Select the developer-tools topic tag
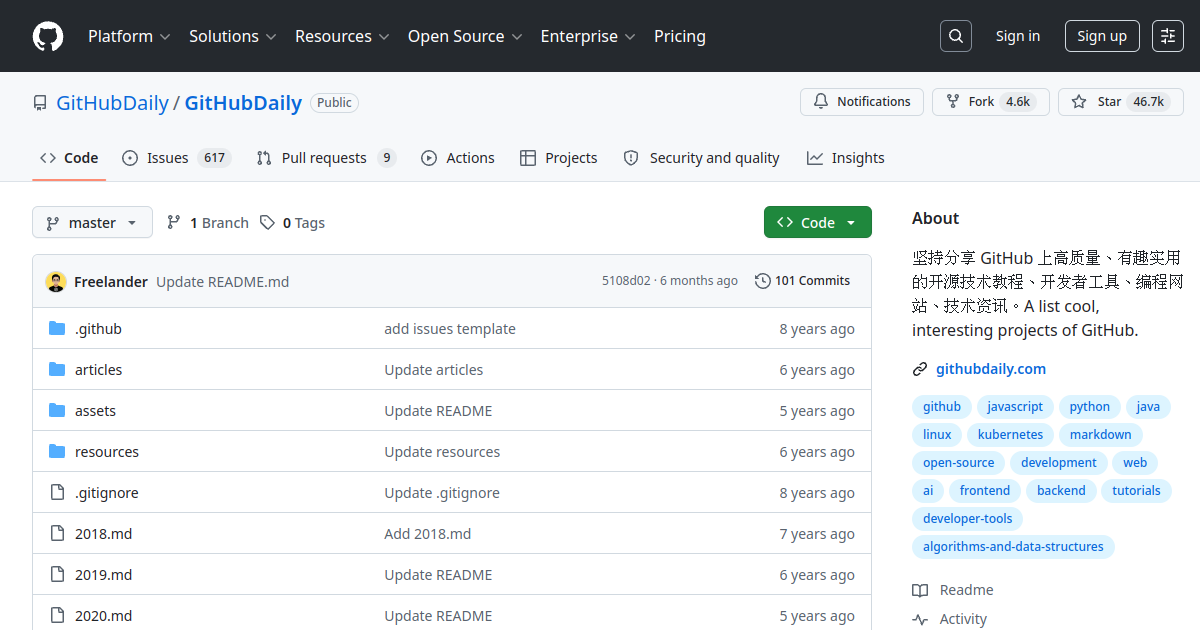1200x630 pixels. click(968, 519)
